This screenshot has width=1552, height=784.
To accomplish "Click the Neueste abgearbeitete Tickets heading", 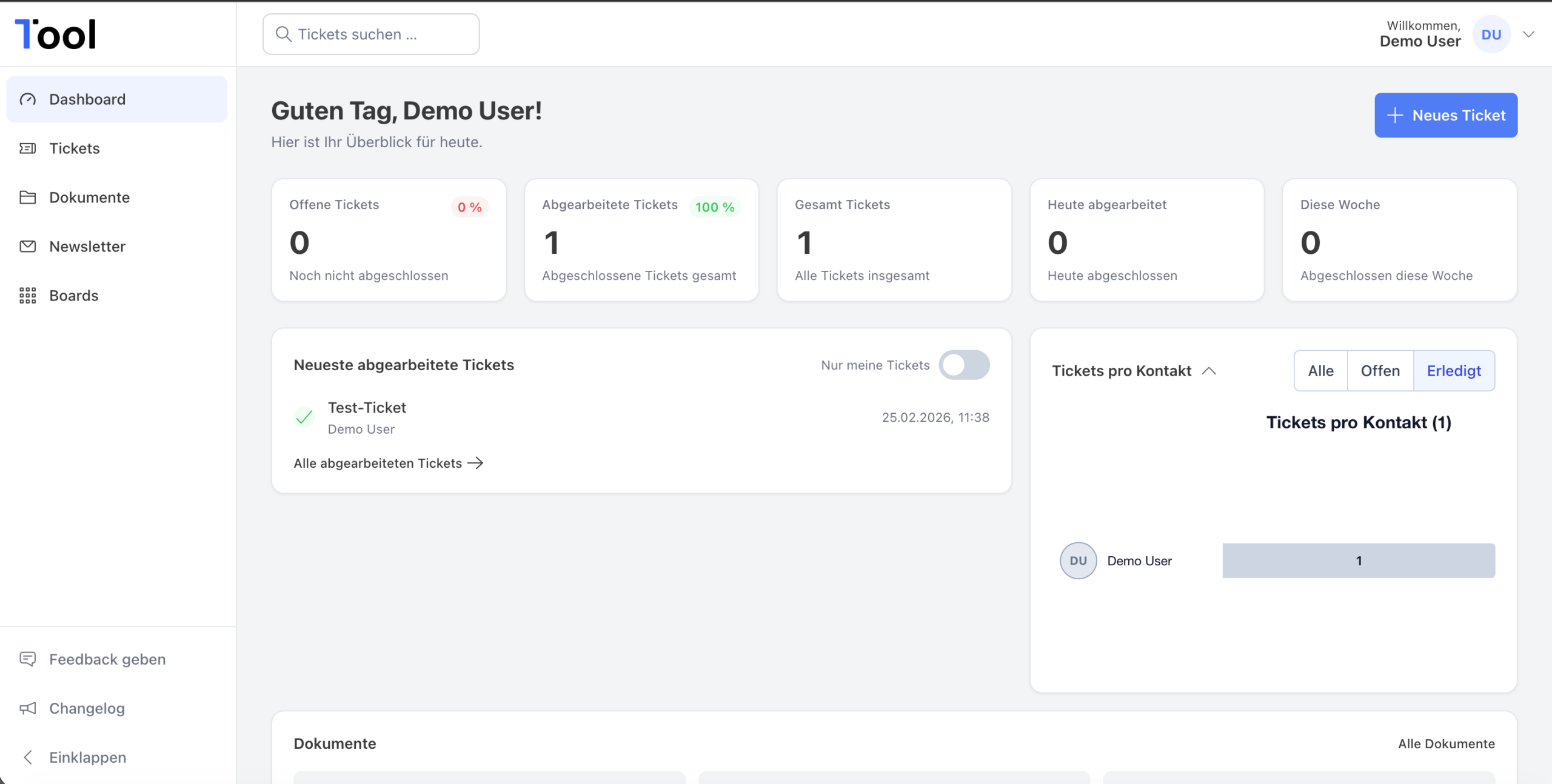I will (404, 365).
